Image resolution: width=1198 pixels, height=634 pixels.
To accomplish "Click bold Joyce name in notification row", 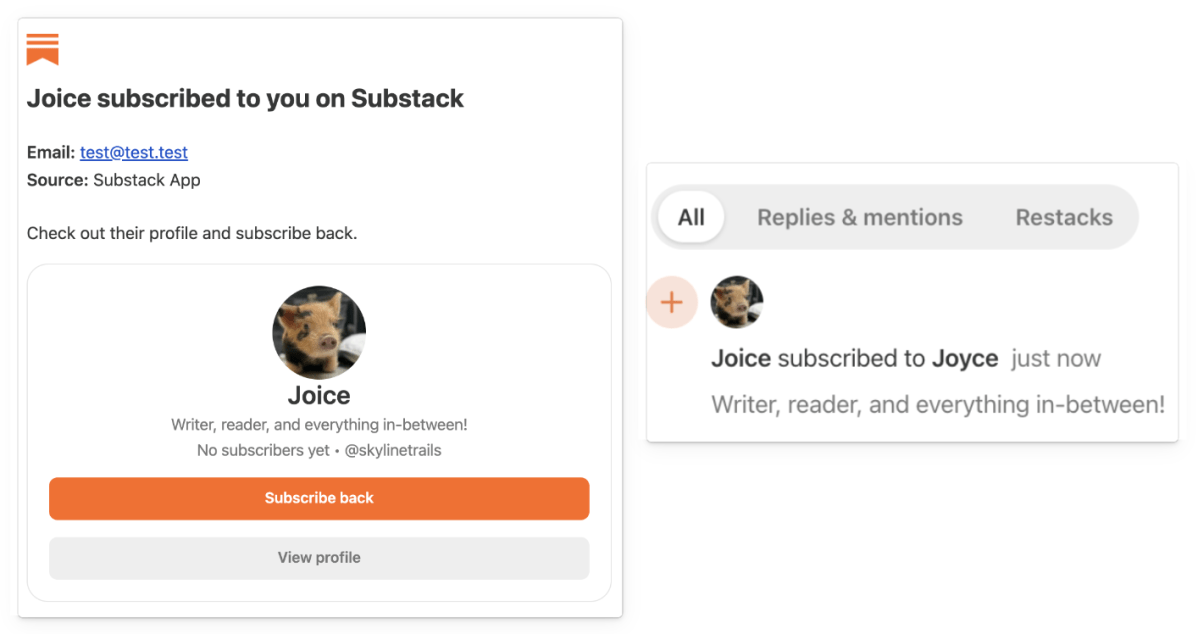I will [964, 358].
